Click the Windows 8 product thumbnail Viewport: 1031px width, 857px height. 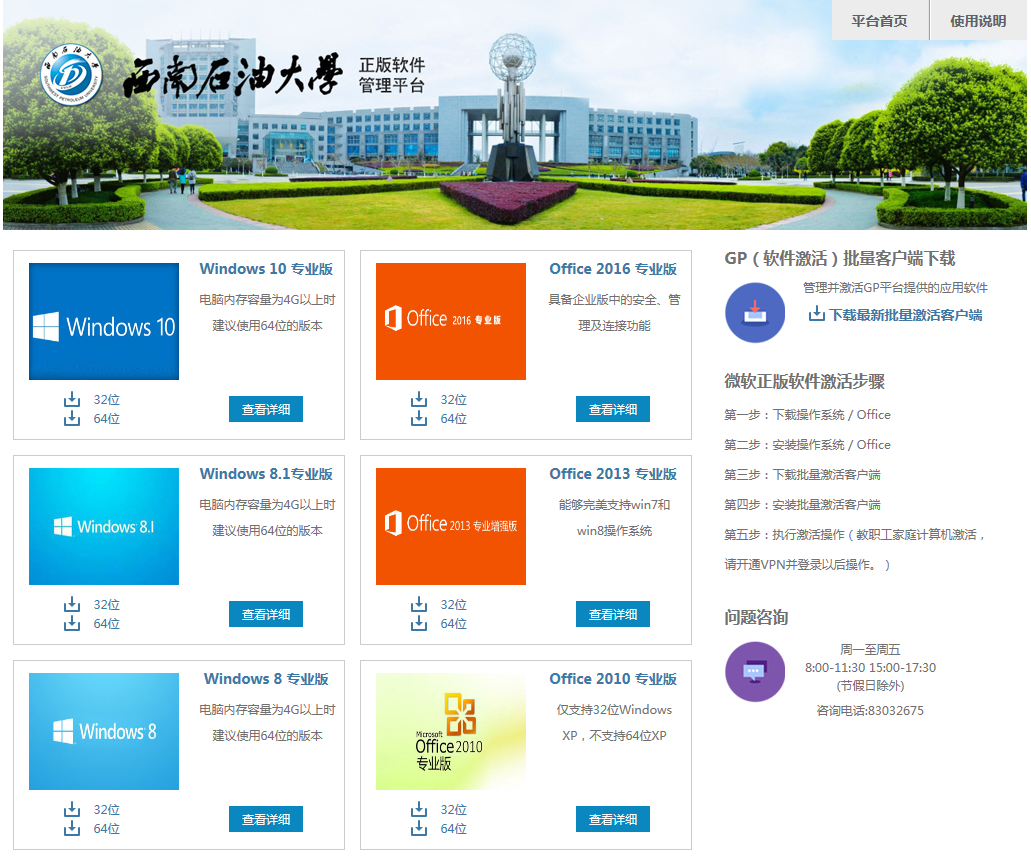click(104, 731)
